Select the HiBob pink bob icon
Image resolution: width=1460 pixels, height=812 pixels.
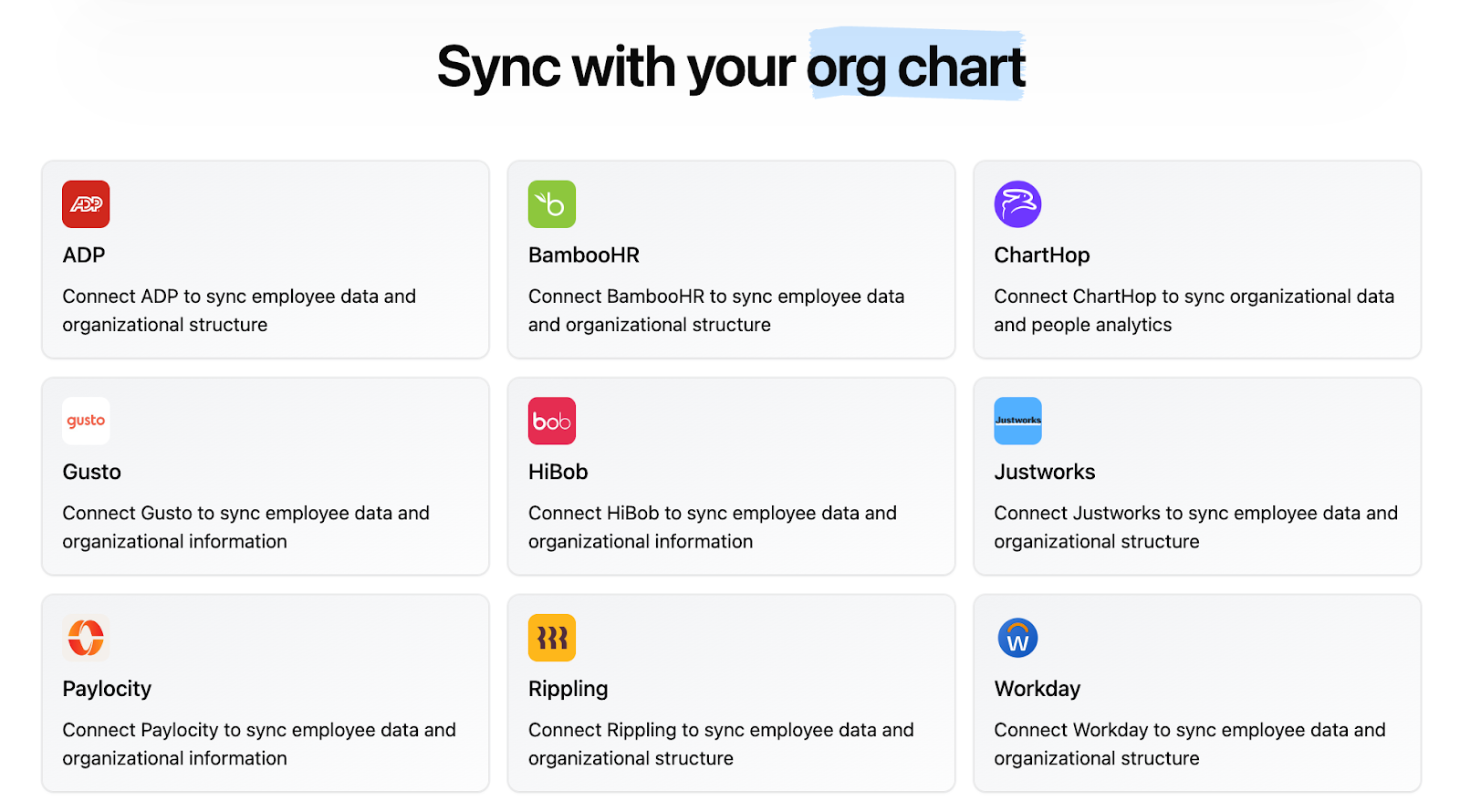coord(551,421)
